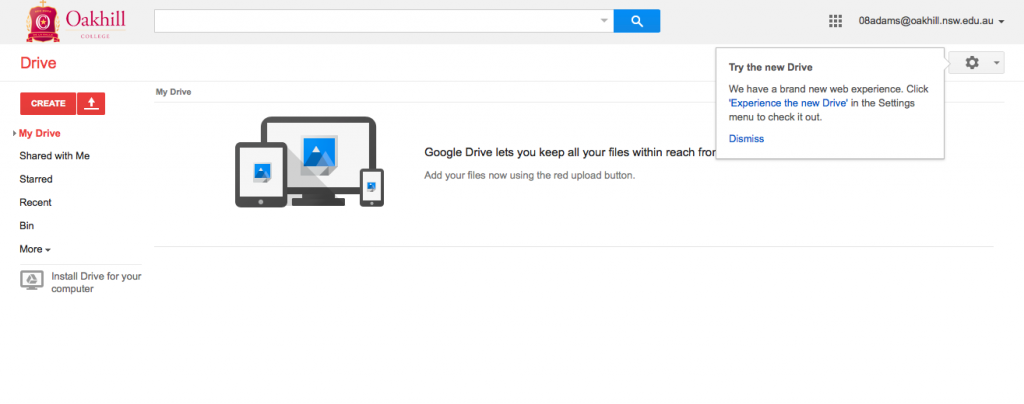The image size is (1024, 404).
Task: Open the Google apps grid icon
Action: pos(835,21)
